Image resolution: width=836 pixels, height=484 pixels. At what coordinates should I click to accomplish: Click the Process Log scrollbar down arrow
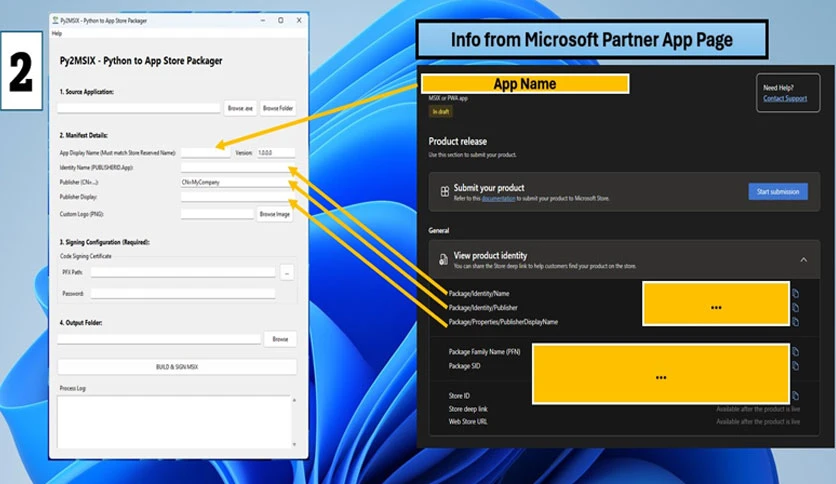[x=294, y=445]
